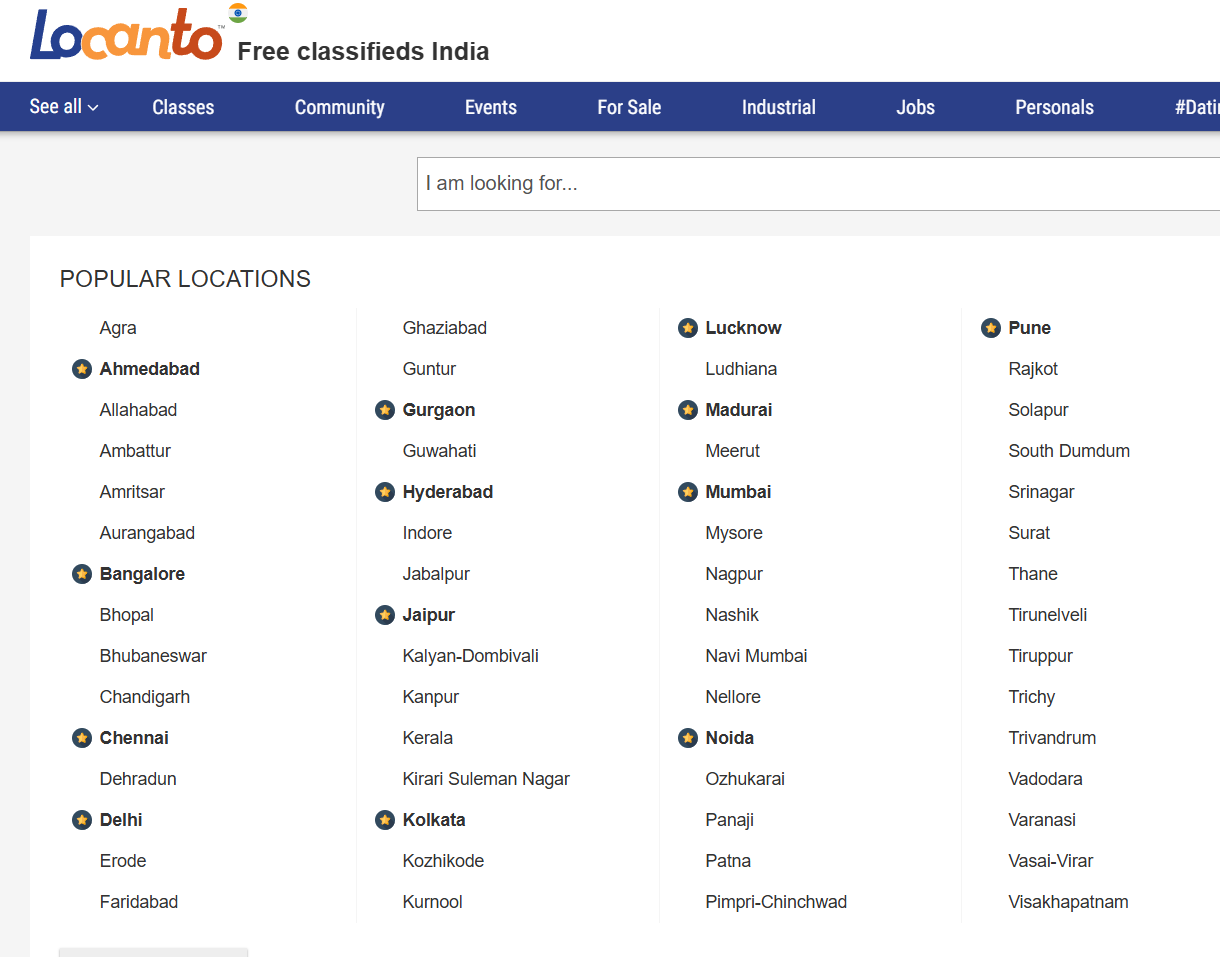Choose Delhi from popular locations

pyautogui.click(x=121, y=820)
